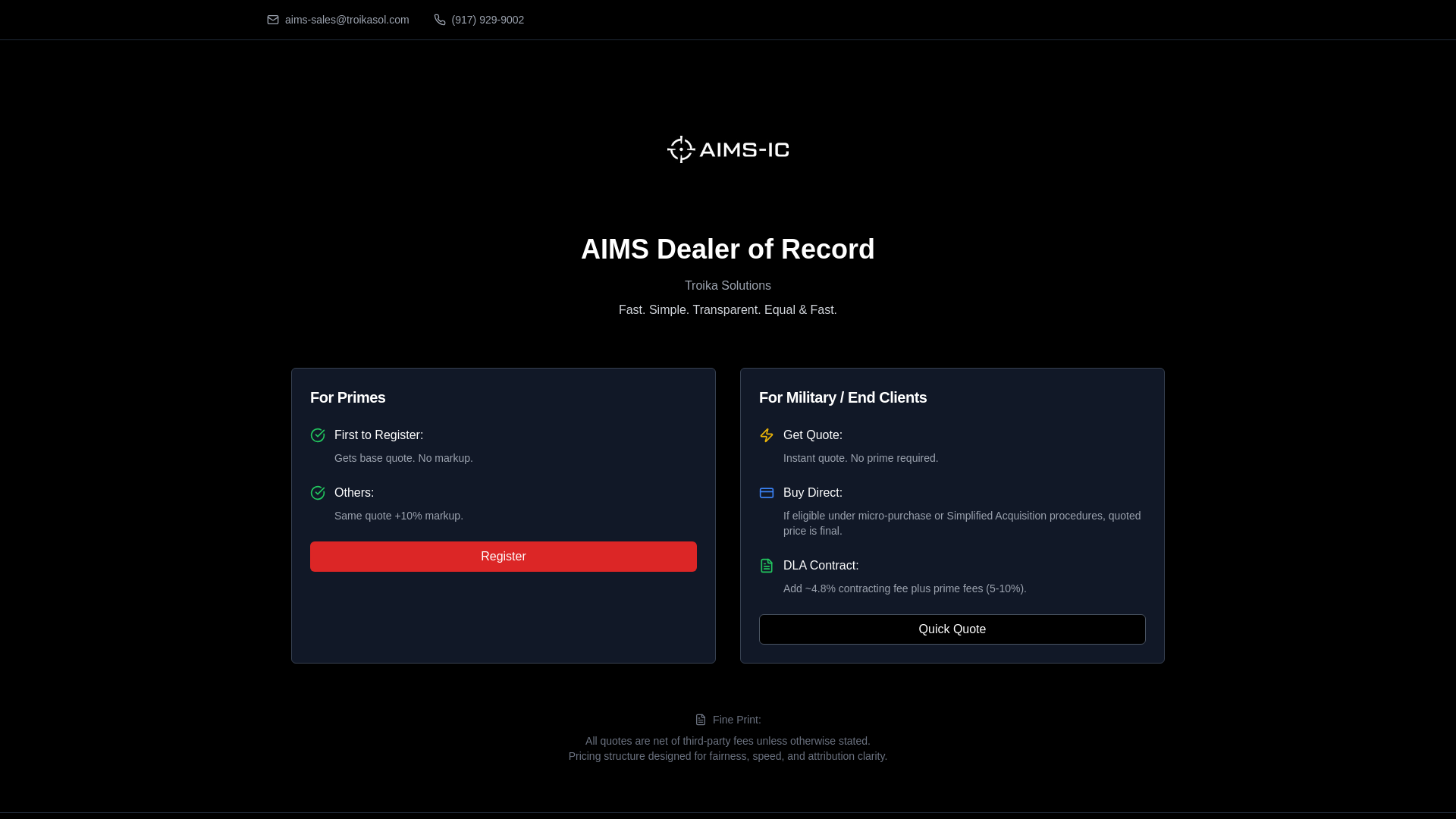Click the green document icon beside DLA Contract
Viewport: 1456px width, 819px height.
tap(767, 565)
